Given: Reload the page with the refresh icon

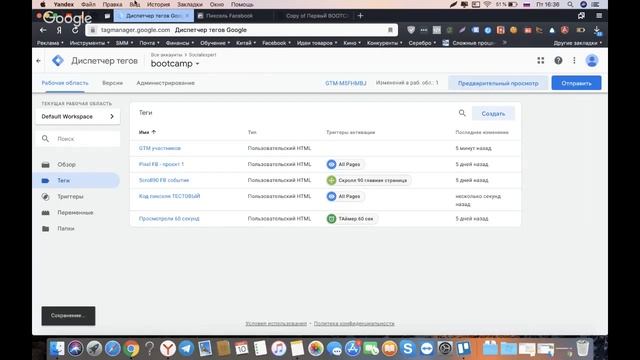Looking at the screenshot, I should tap(75, 30).
